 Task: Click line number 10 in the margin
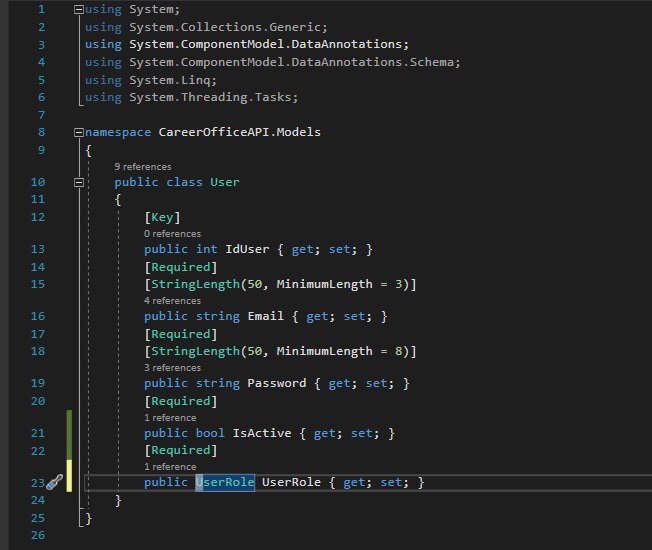38,182
